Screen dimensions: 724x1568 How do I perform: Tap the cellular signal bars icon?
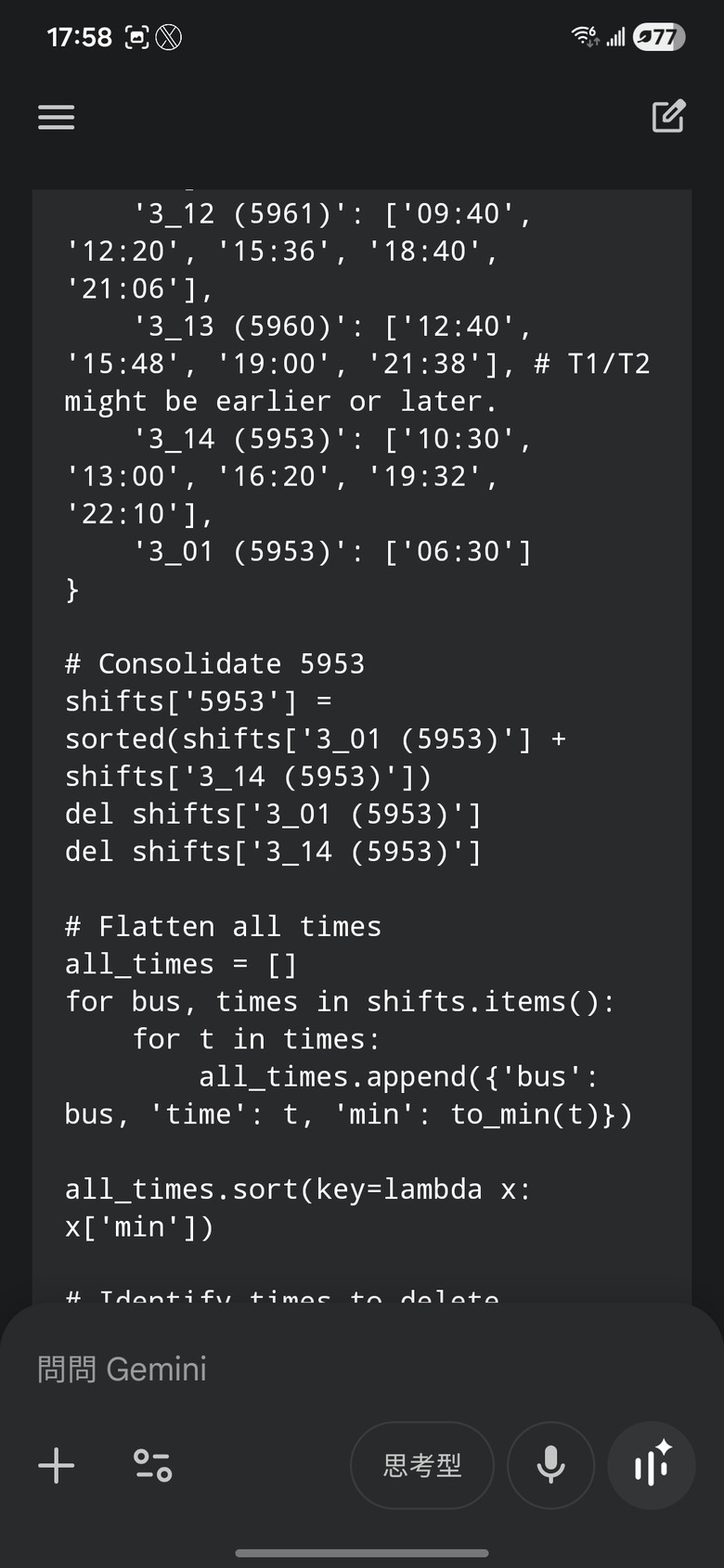pos(615,37)
